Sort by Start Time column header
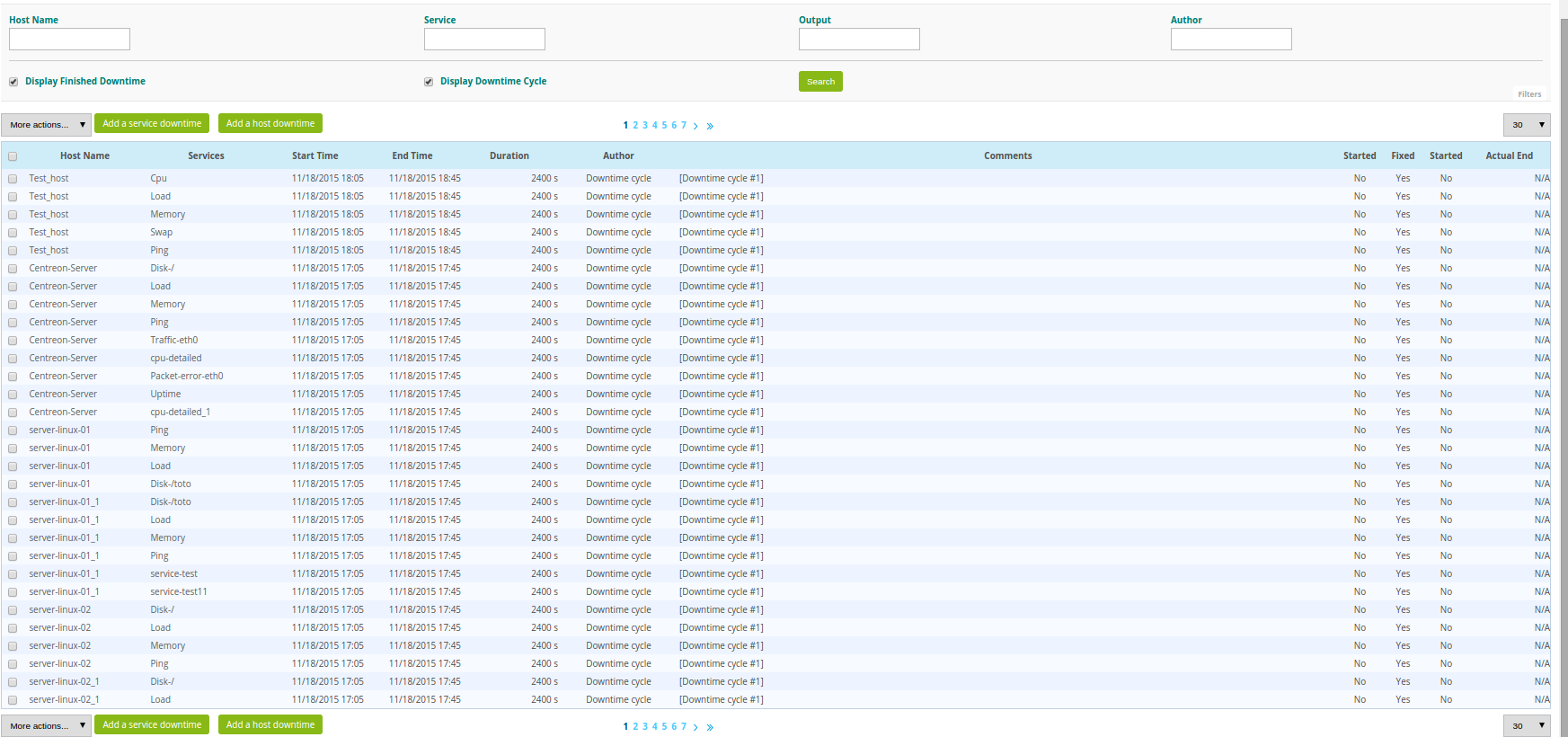Screen dimensions: 1568x737 [314, 156]
